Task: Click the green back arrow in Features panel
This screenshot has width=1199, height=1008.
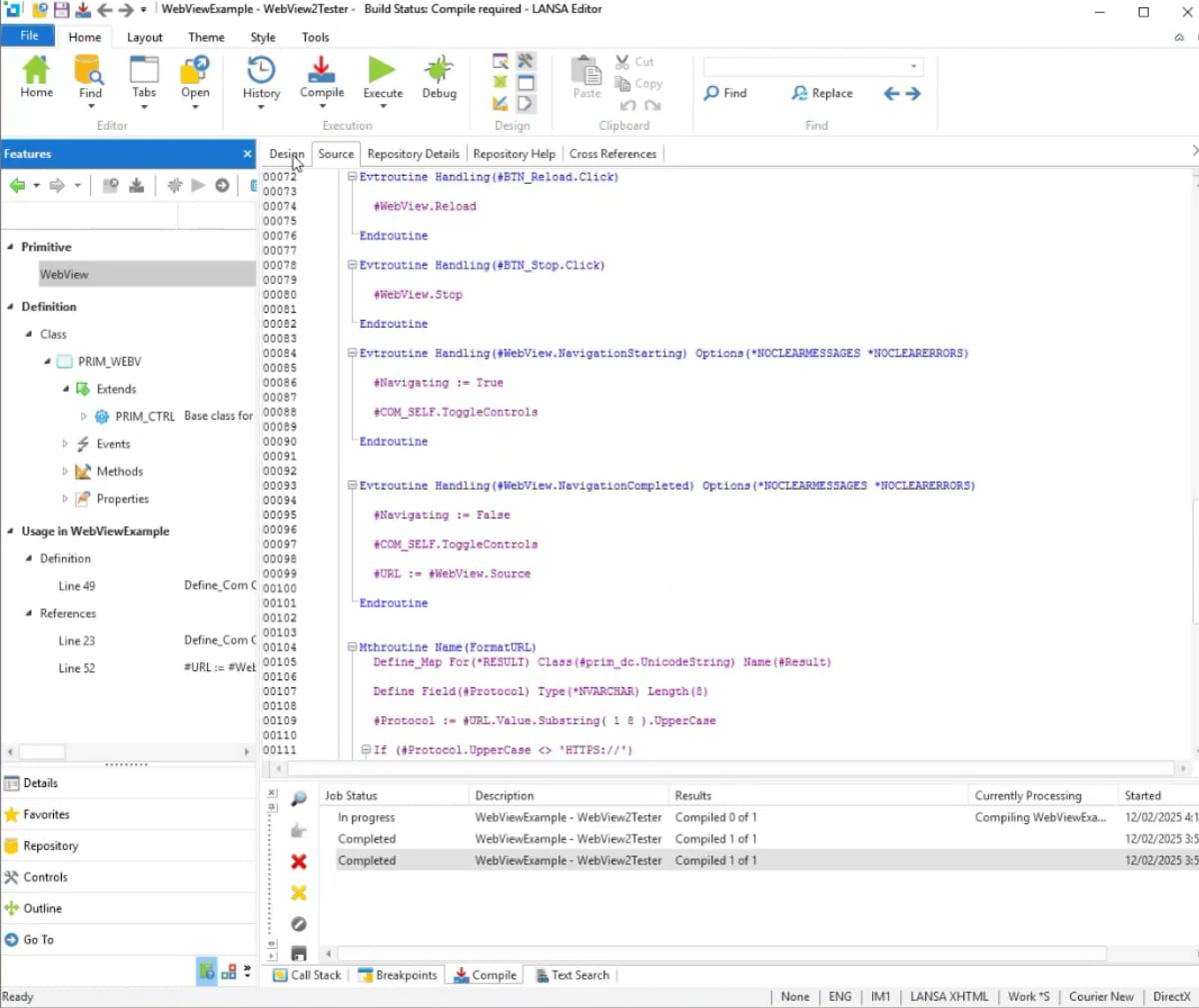Action: (17, 185)
